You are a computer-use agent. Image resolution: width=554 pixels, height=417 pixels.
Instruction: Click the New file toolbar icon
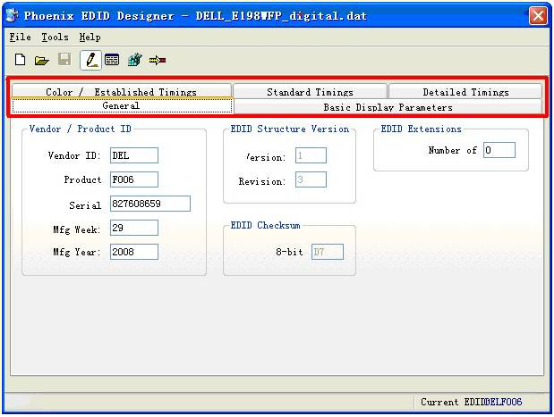click(x=20, y=60)
